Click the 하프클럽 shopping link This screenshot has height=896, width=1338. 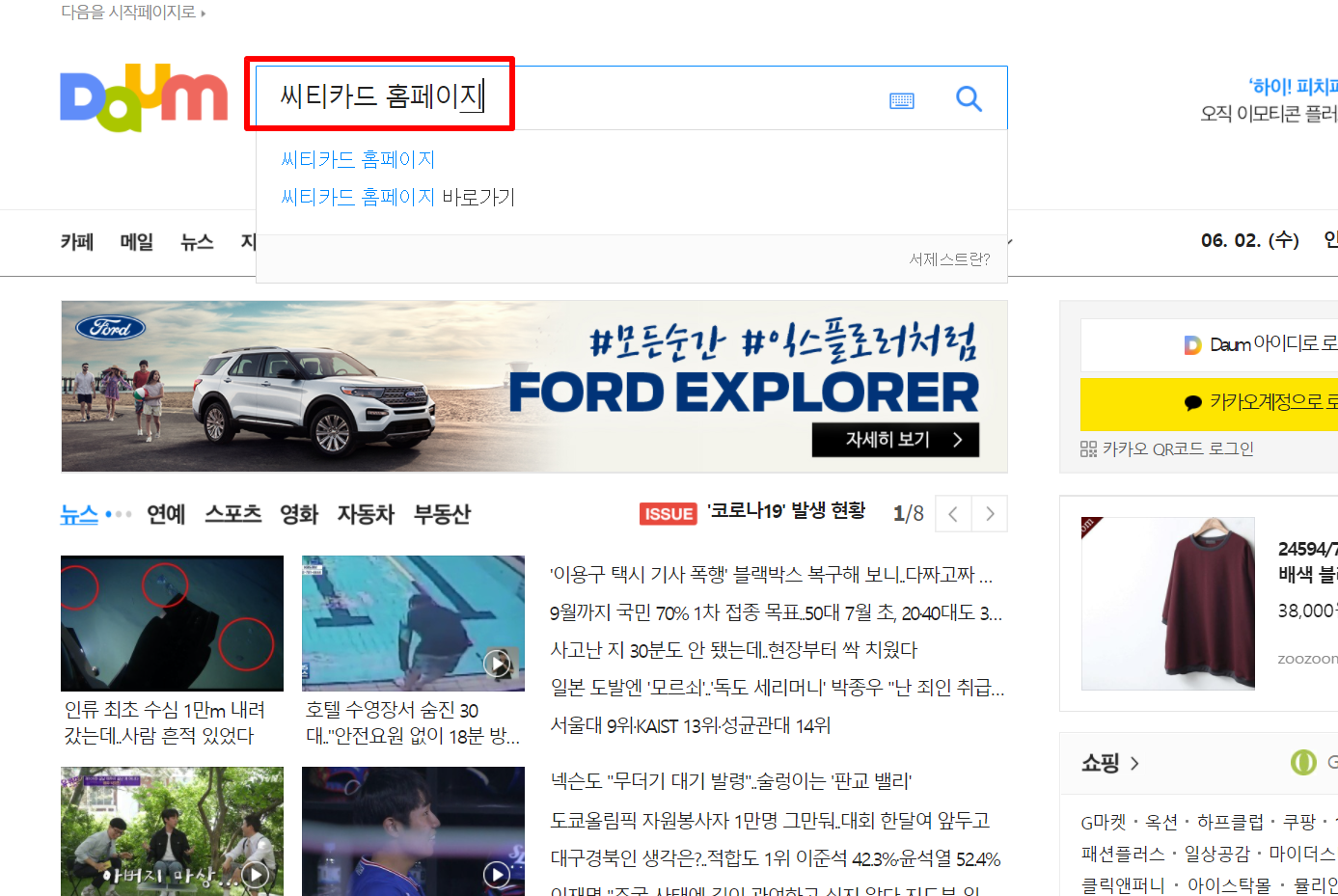(x=1230, y=823)
